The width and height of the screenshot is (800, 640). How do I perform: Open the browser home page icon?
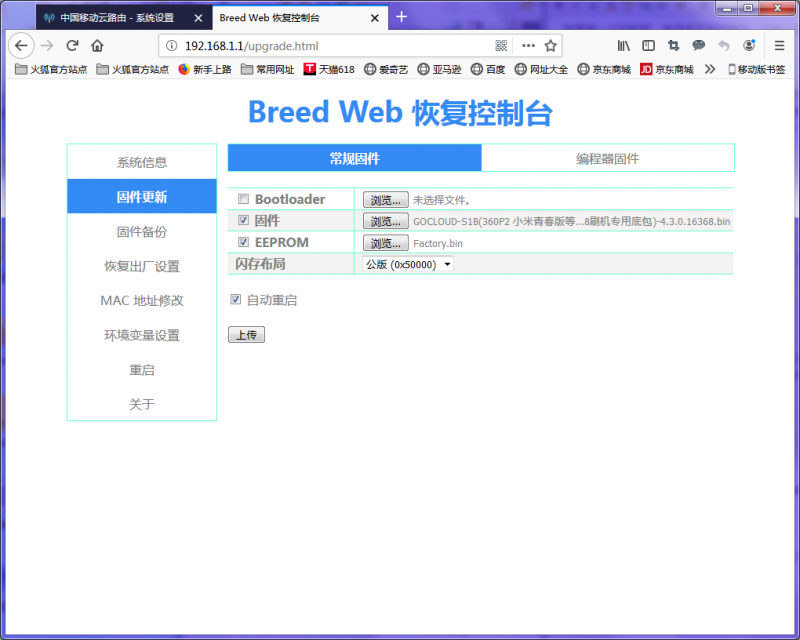pyautogui.click(x=97, y=46)
